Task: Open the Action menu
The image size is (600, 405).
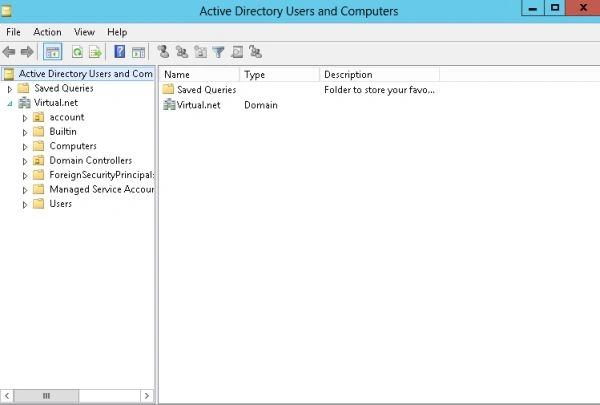Action: (47, 32)
